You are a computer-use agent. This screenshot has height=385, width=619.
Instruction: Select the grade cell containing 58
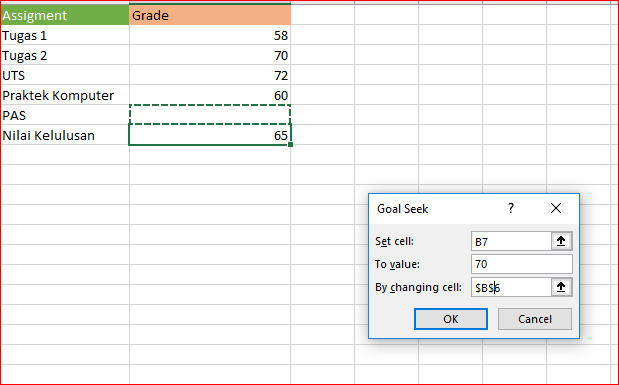point(210,35)
